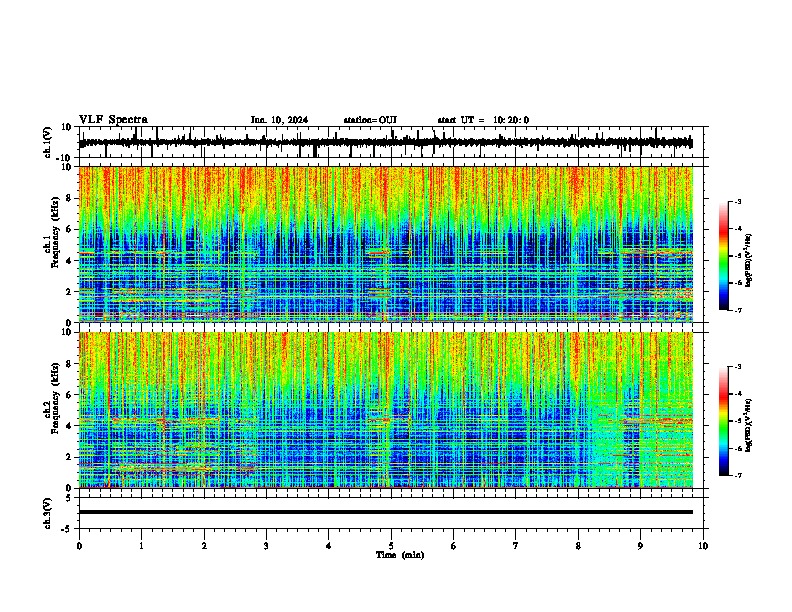Click the ch.3 flat signal line
The height and width of the screenshot is (612, 792).
(386, 512)
